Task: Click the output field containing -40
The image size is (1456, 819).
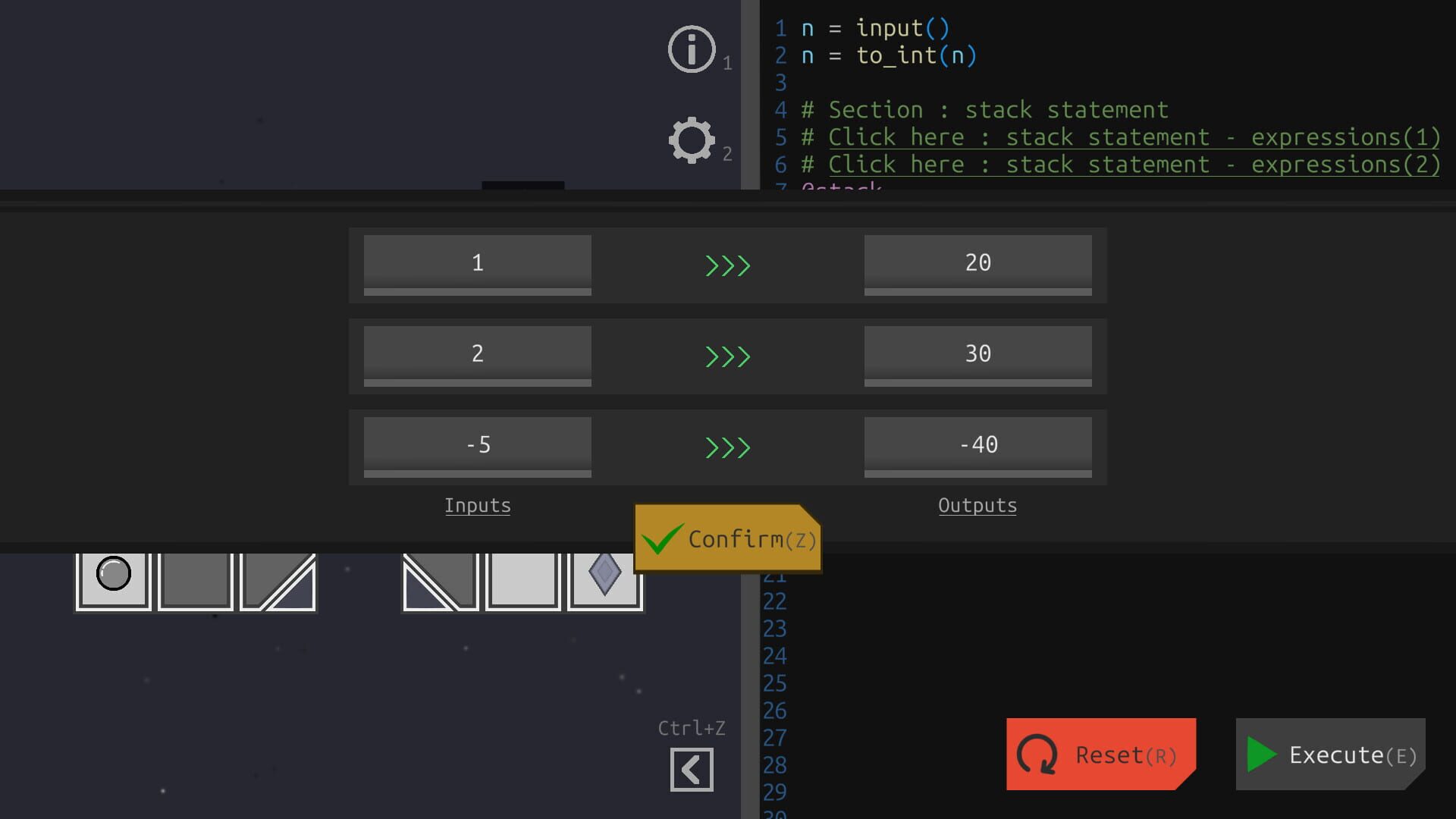Action: (977, 445)
